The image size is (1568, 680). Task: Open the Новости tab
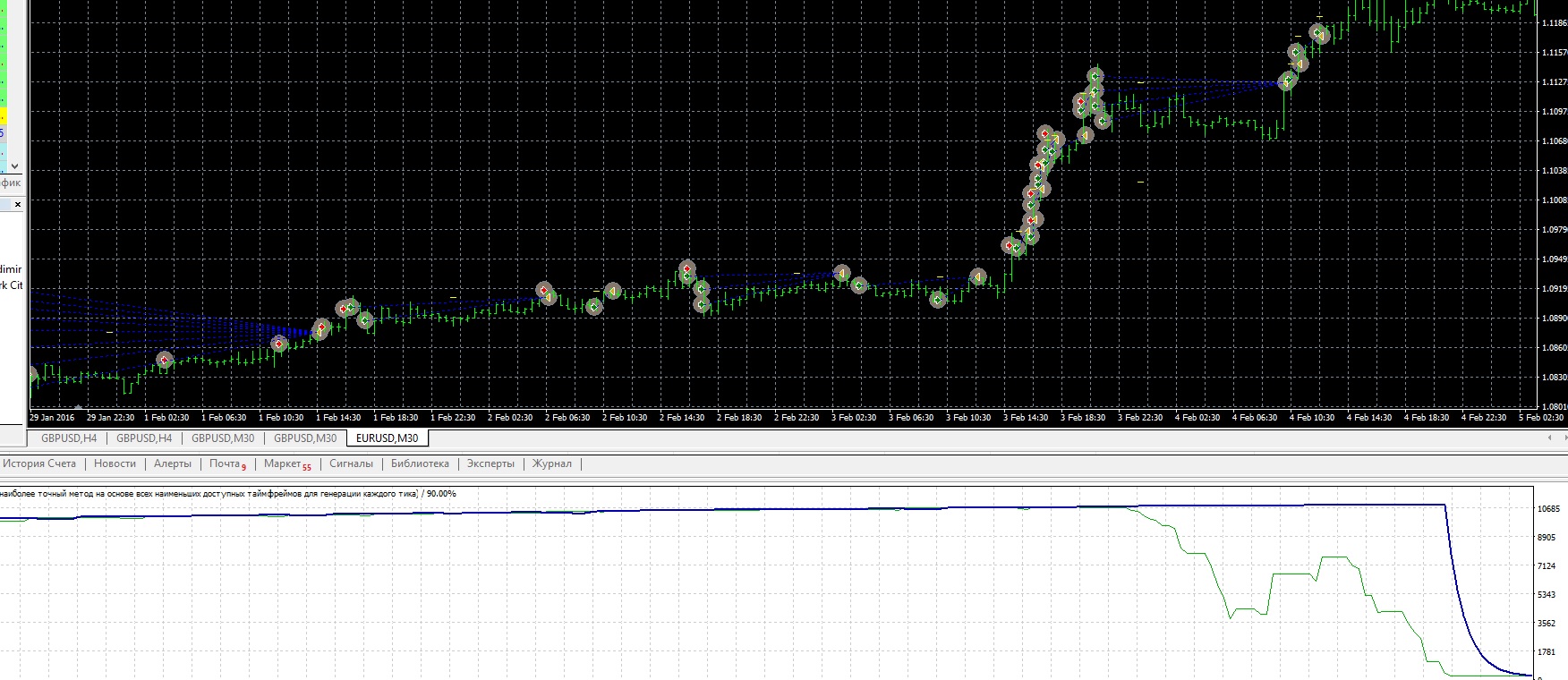115,463
